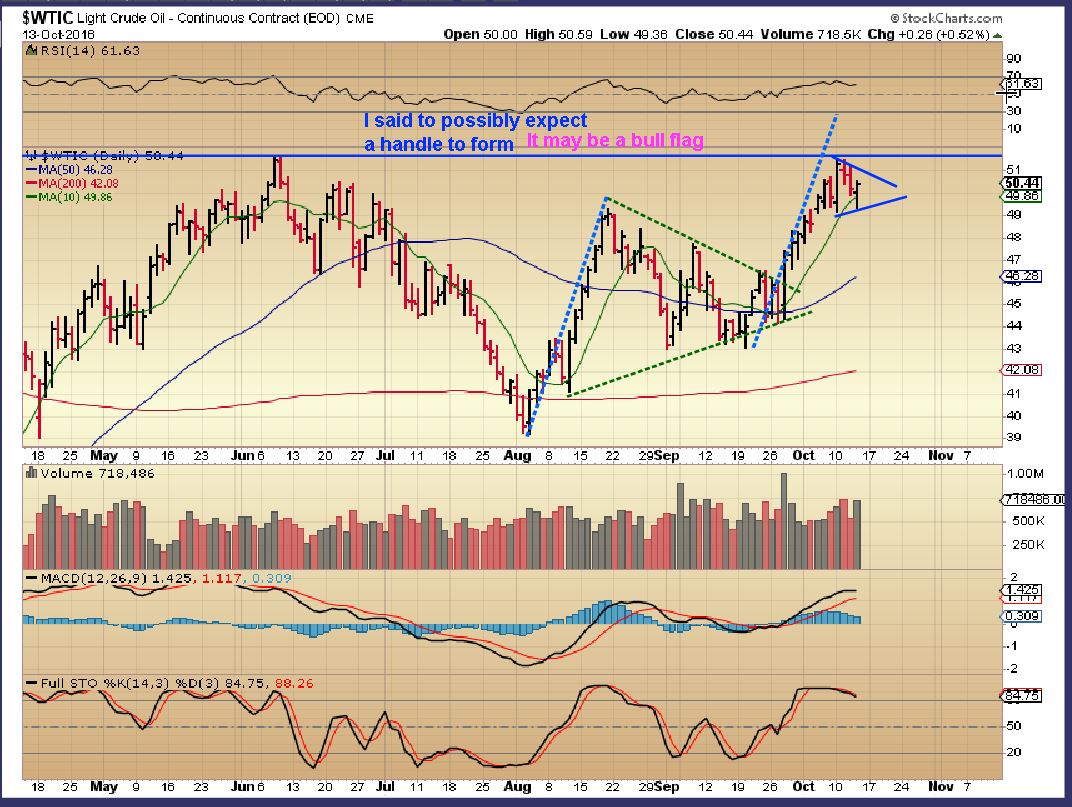Click the Chg +0.26 (+0.52%) value
This screenshot has width=1072, height=807.
[928, 34]
